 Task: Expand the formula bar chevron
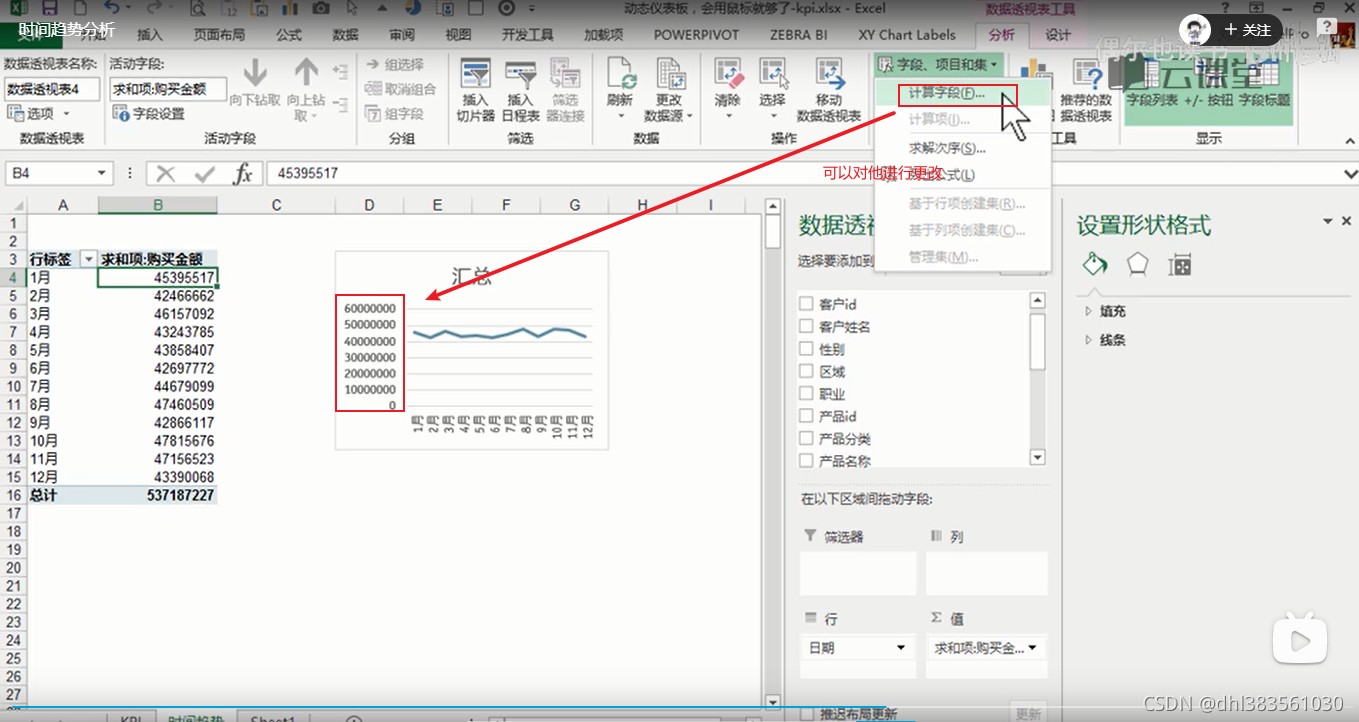point(1350,174)
